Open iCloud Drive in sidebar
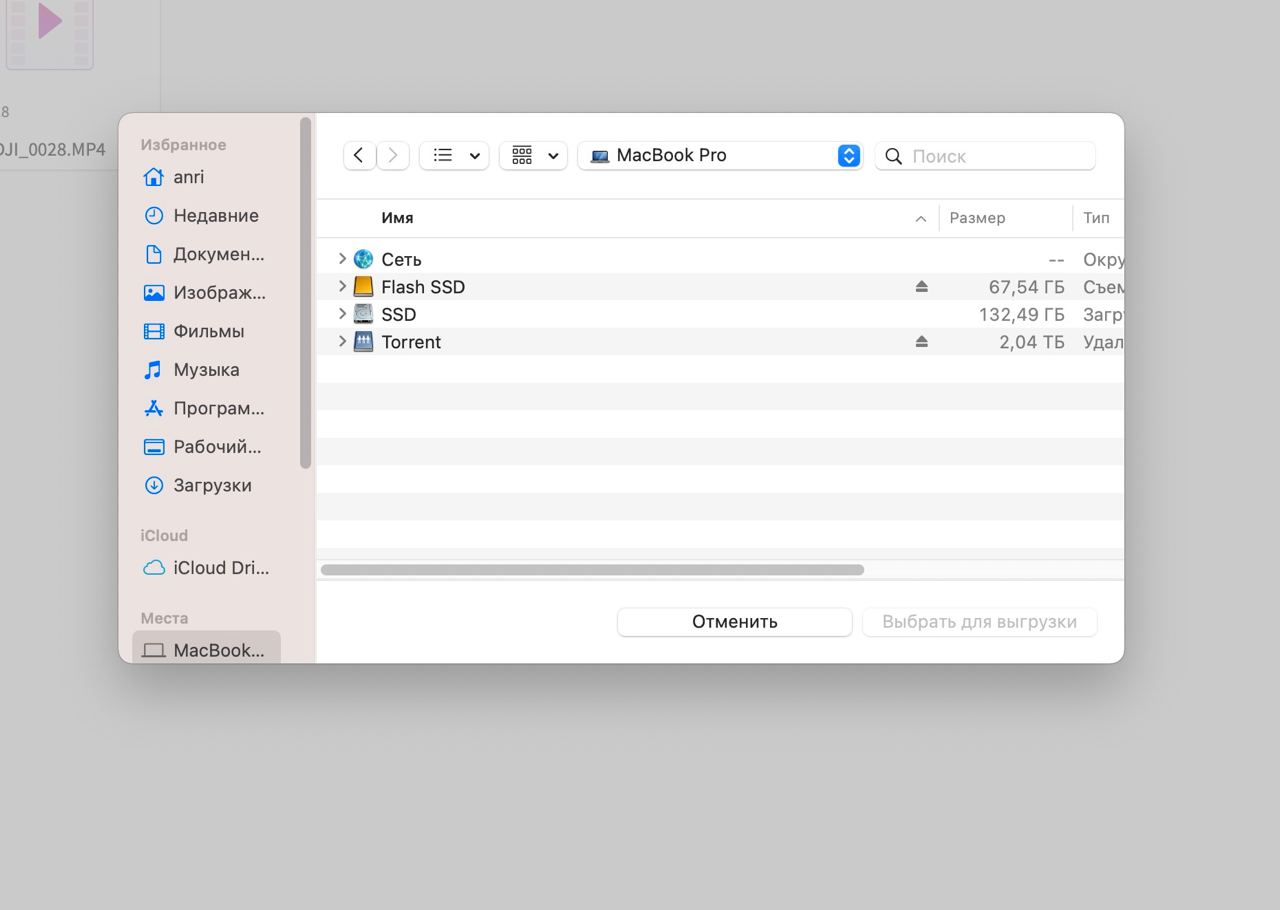This screenshot has width=1280, height=910. tap(206, 567)
